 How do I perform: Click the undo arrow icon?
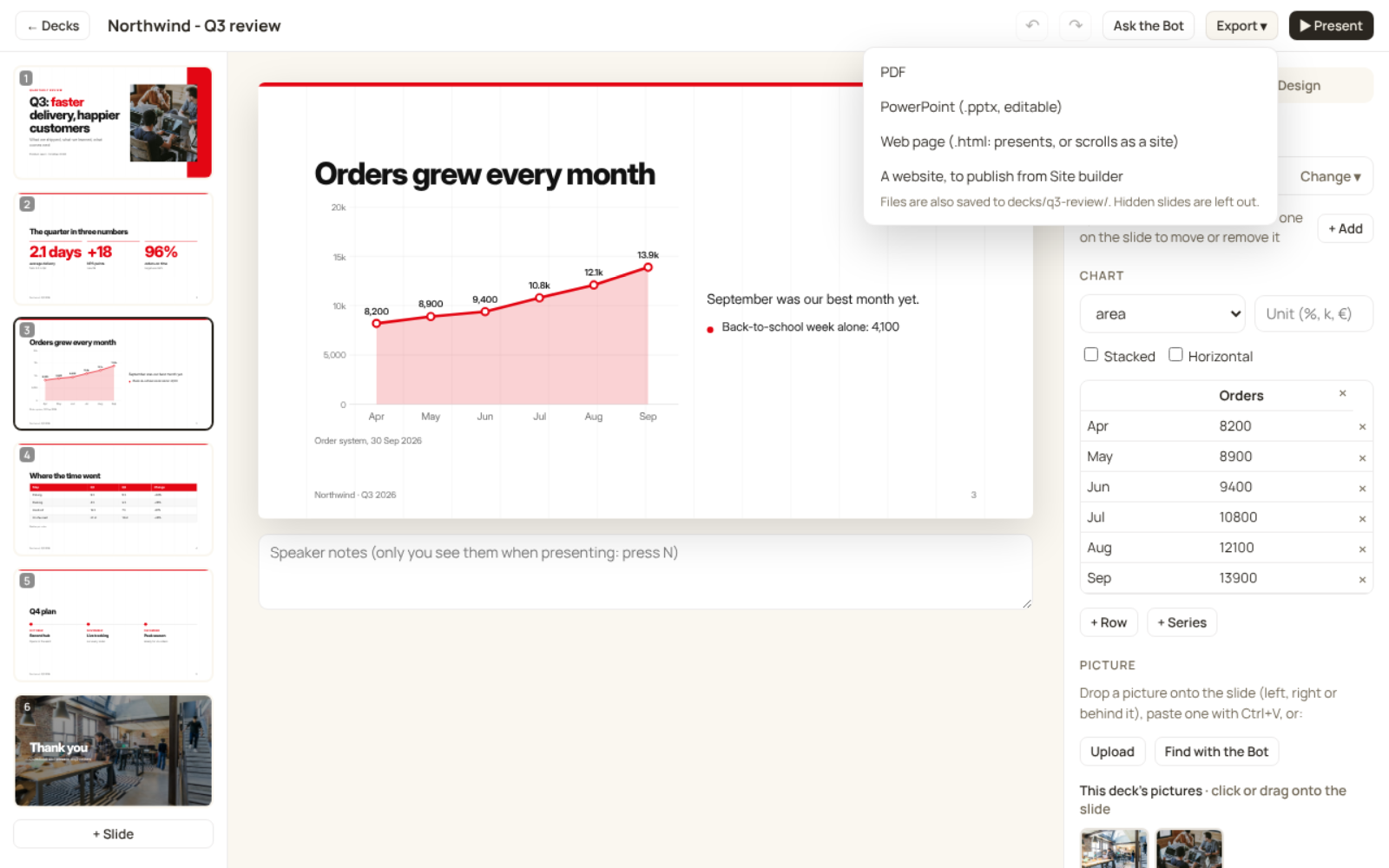click(x=1032, y=25)
